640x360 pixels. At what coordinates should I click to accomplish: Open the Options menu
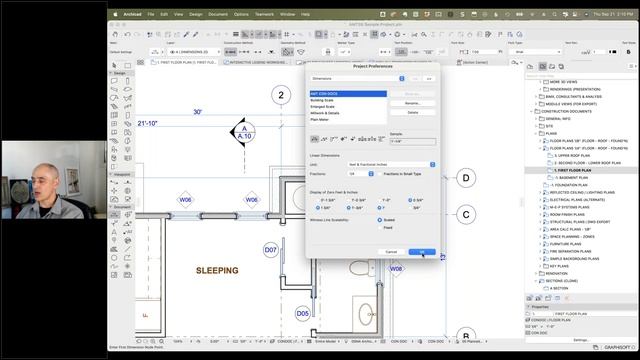tap(241, 14)
